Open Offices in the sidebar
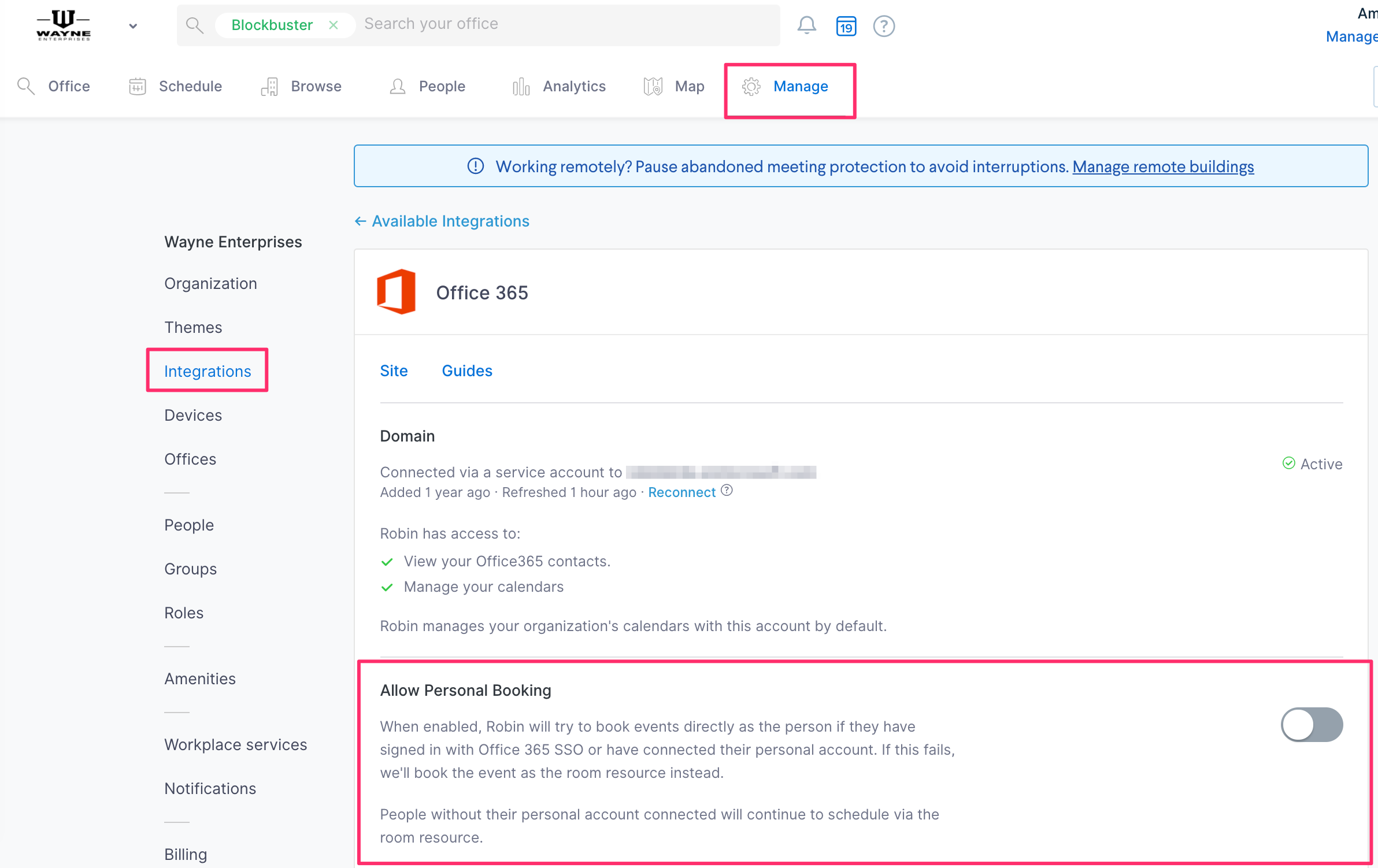 pyautogui.click(x=190, y=459)
